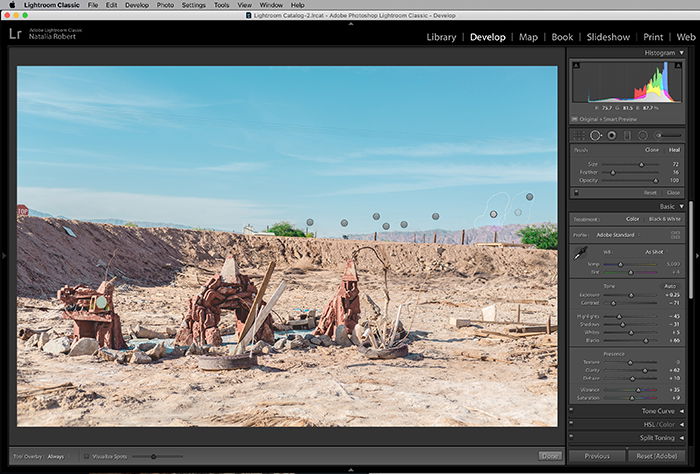The image size is (700, 474).
Task: Toggle the spot removal panel switch
Action: pyautogui.click(x=576, y=192)
